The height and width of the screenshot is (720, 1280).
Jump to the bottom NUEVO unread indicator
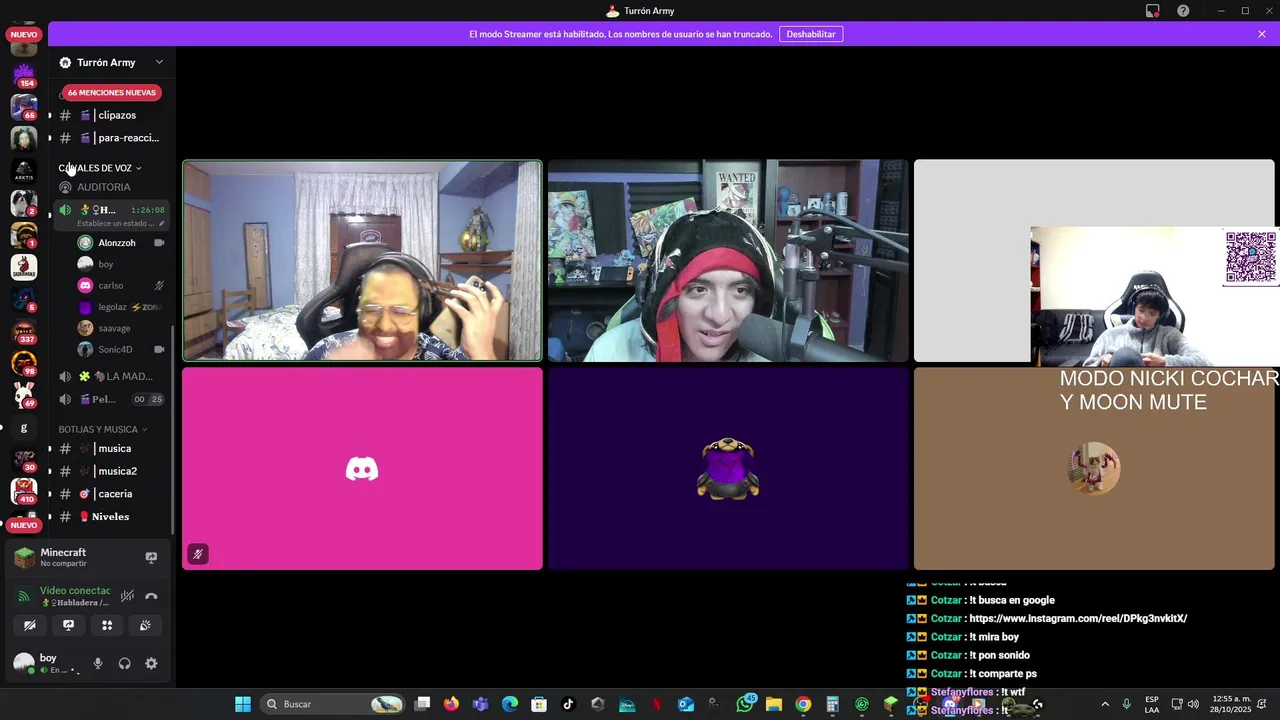(24, 525)
